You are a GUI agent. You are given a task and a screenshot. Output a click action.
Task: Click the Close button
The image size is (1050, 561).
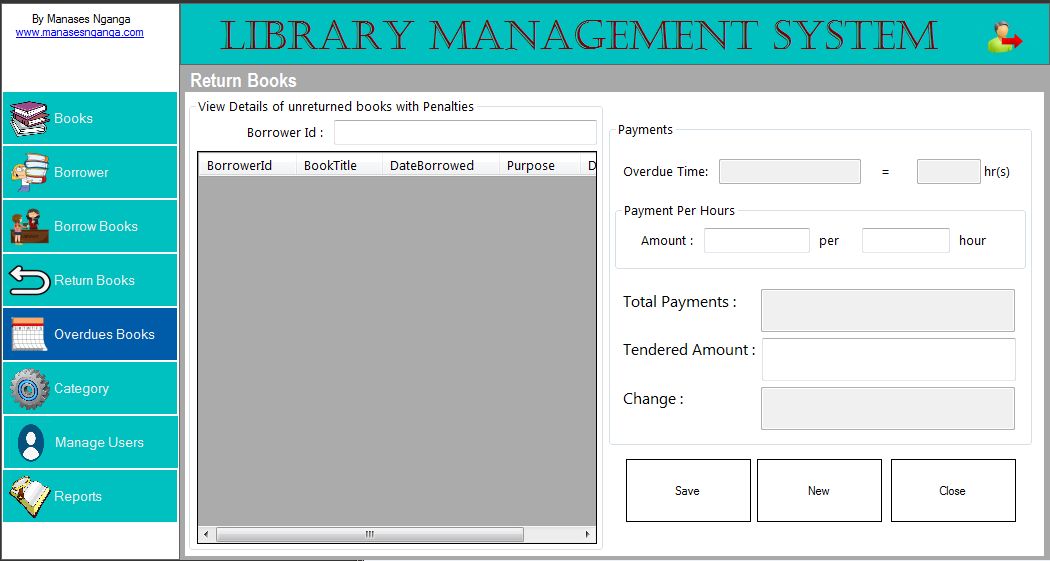pyautogui.click(x=953, y=491)
